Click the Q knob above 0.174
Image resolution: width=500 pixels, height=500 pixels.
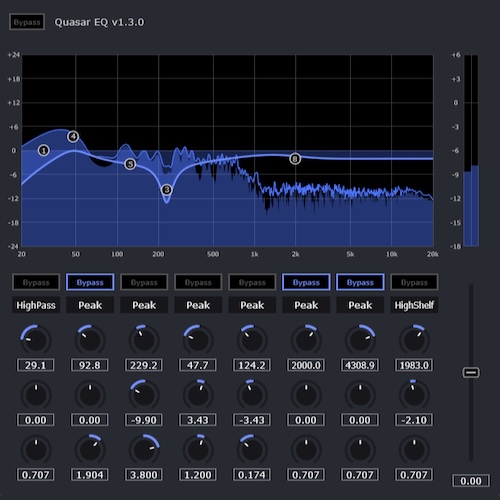(252, 450)
